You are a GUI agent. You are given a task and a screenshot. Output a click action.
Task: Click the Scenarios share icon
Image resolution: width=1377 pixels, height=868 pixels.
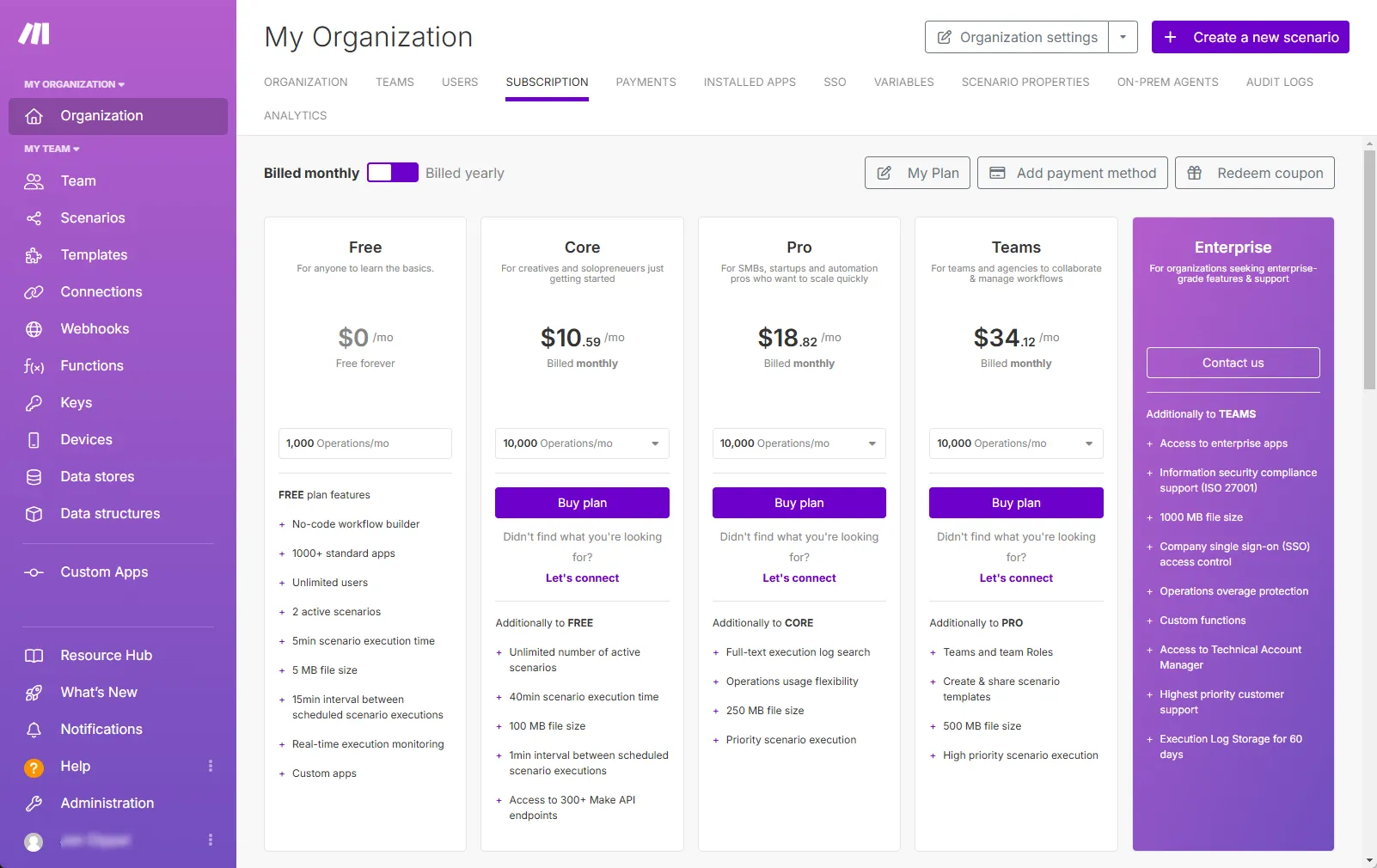pos(34,218)
